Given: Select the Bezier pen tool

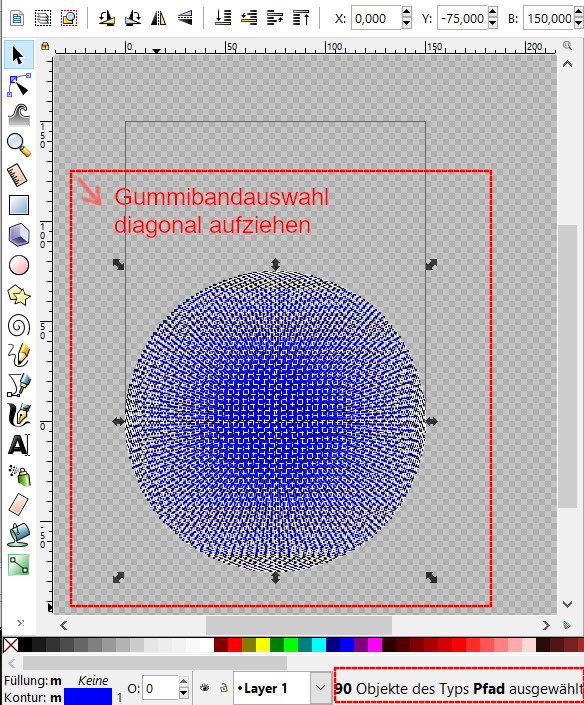Looking at the screenshot, I should coord(18,385).
